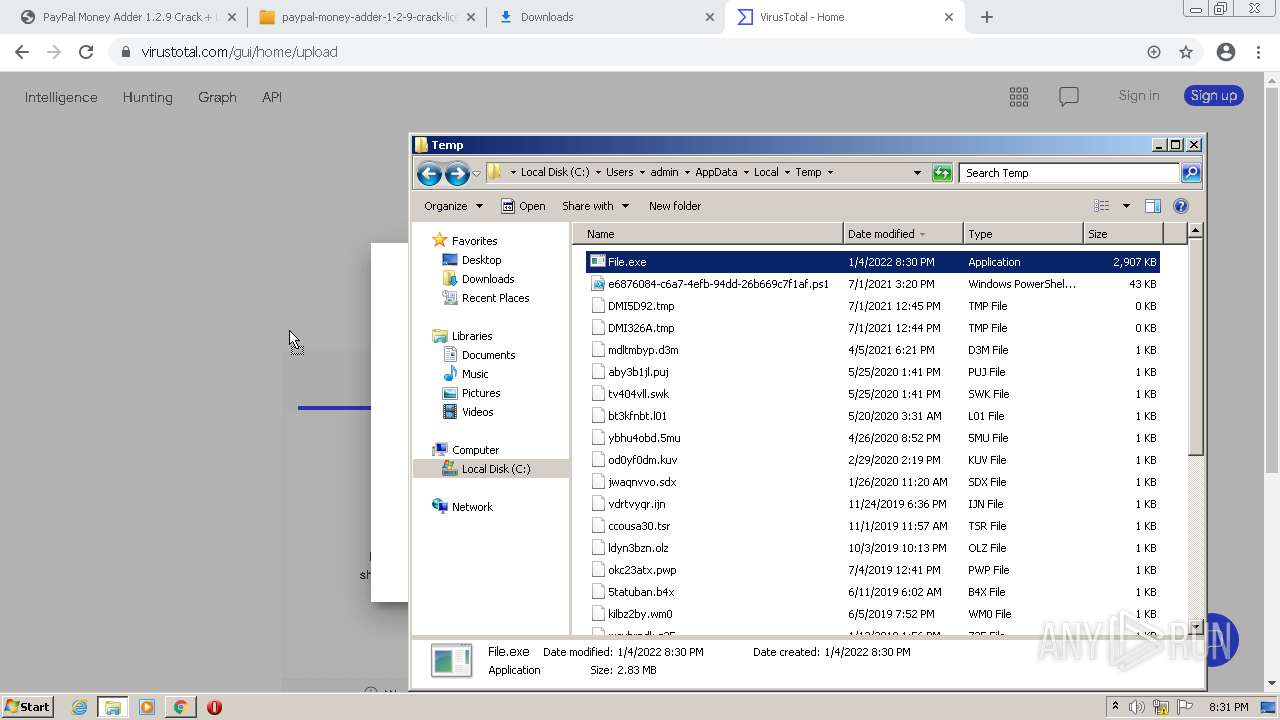The width and height of the screenshot is (1280, 720).
Task: Open media player taskbar icon
Action: pyautogui.click(x=146, y=707)
